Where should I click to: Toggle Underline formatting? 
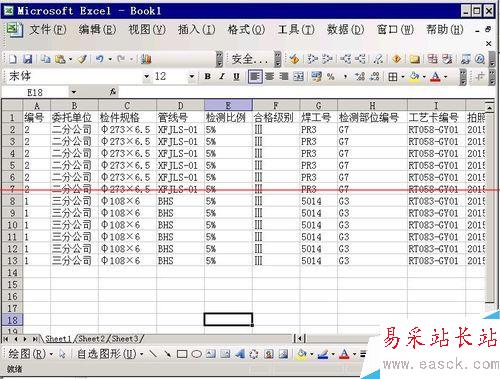[x=236, y=77]
